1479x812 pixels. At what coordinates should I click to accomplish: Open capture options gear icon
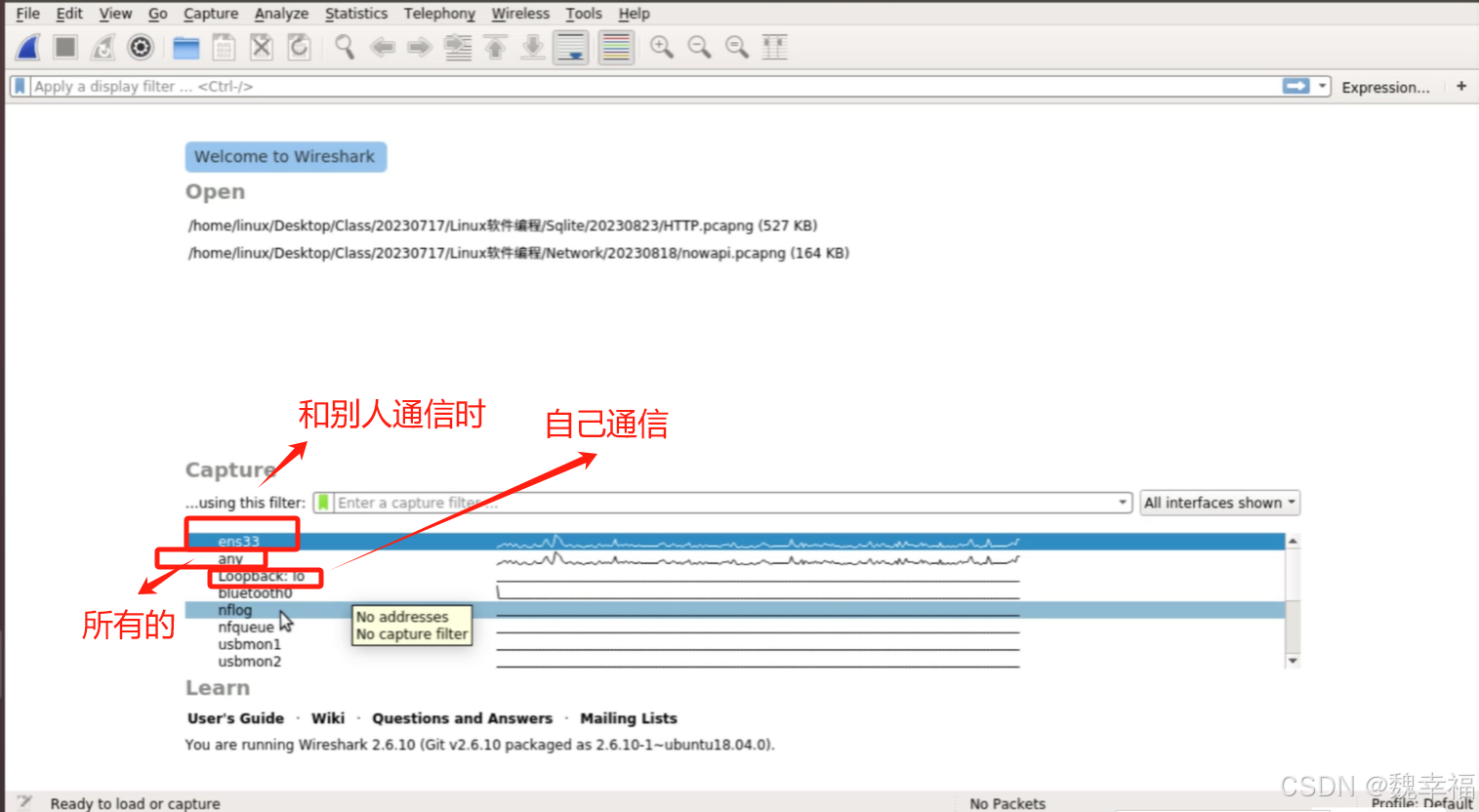pyautogui.click(x=141, y=47)
